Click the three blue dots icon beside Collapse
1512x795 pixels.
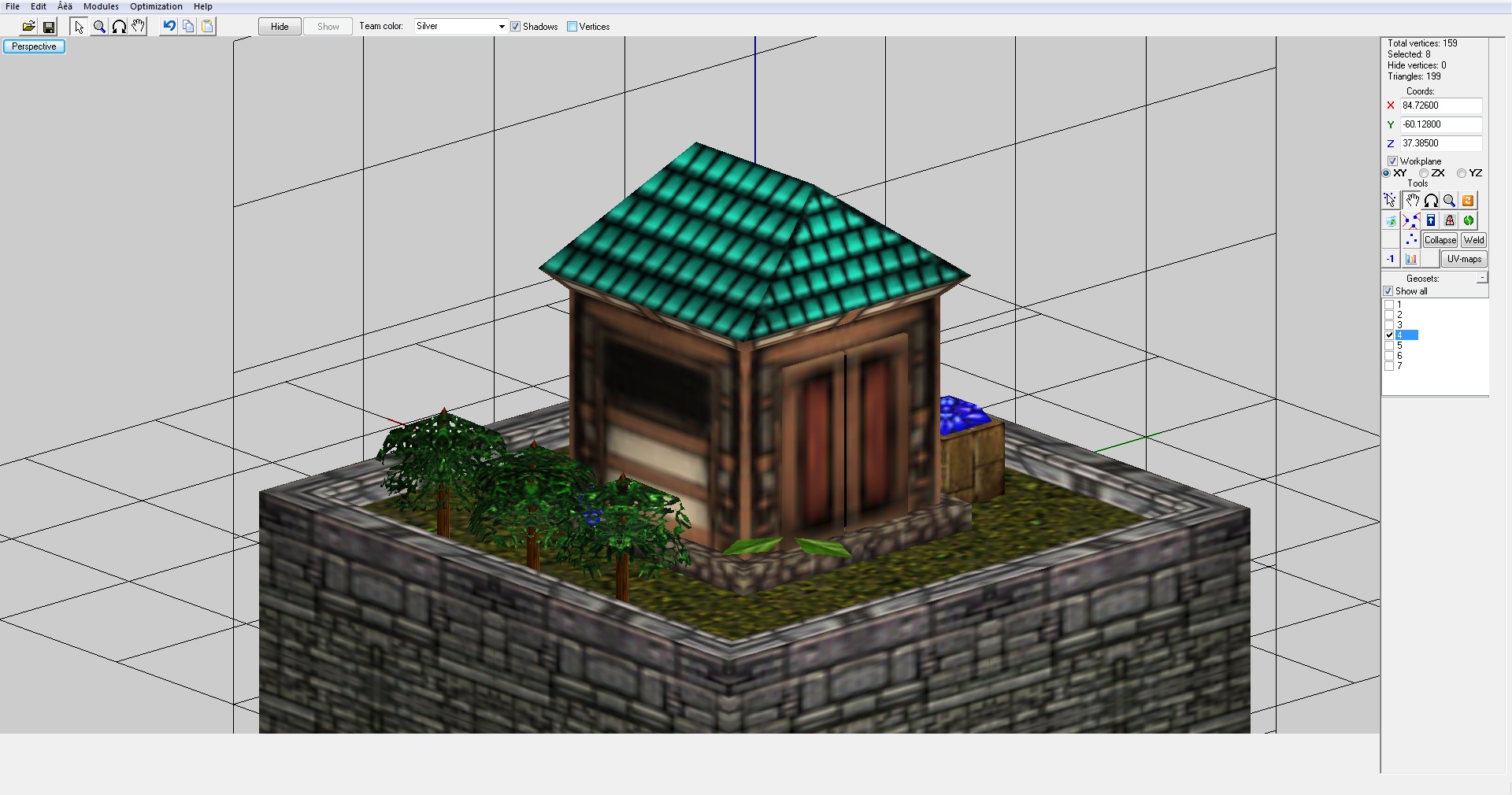pyautogui.click(x=1411, y=240)
